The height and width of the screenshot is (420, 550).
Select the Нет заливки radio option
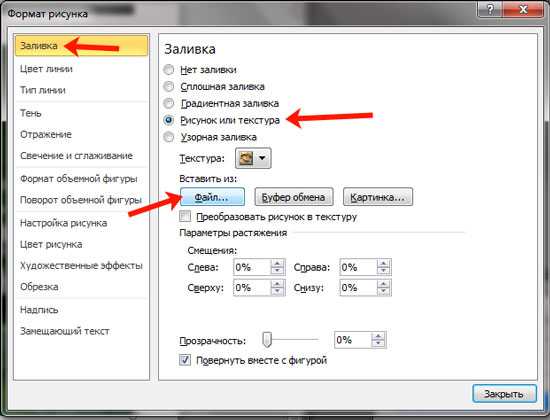[x=169, y=69]
